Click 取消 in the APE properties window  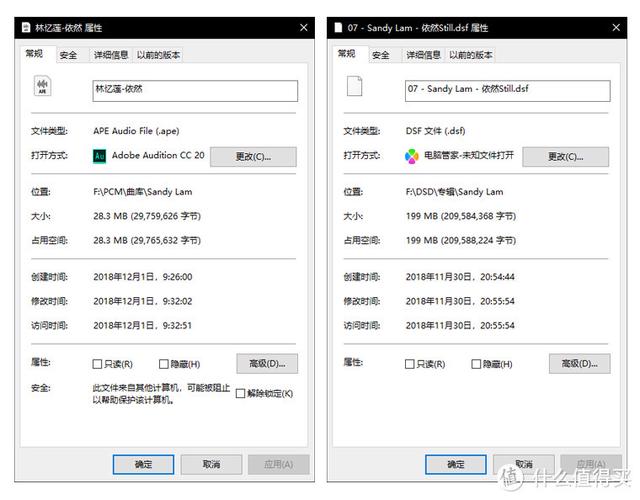tap(211, 464)
